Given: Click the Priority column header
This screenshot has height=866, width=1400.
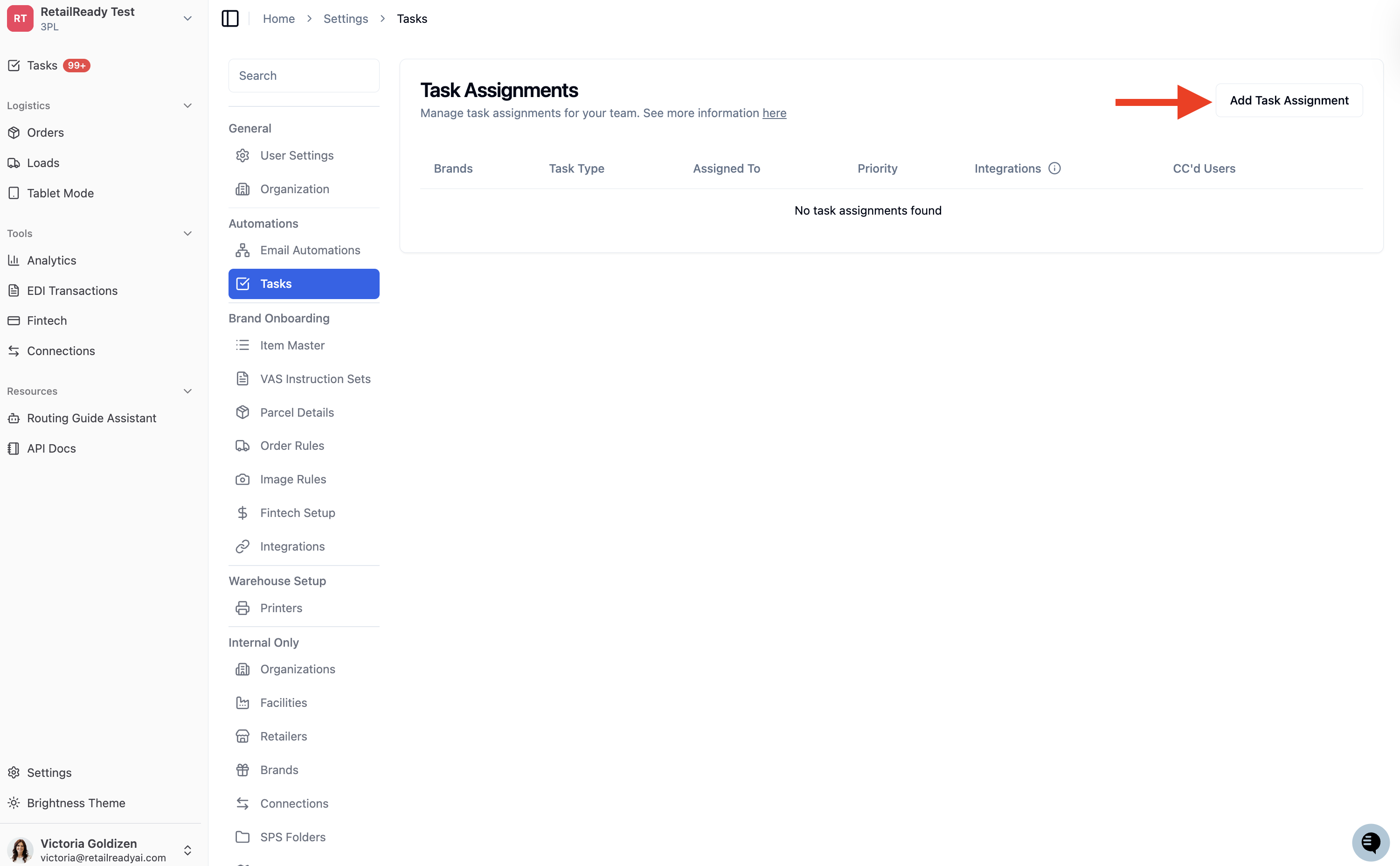Looking at the screenshot, I should (x=877, y=168).
